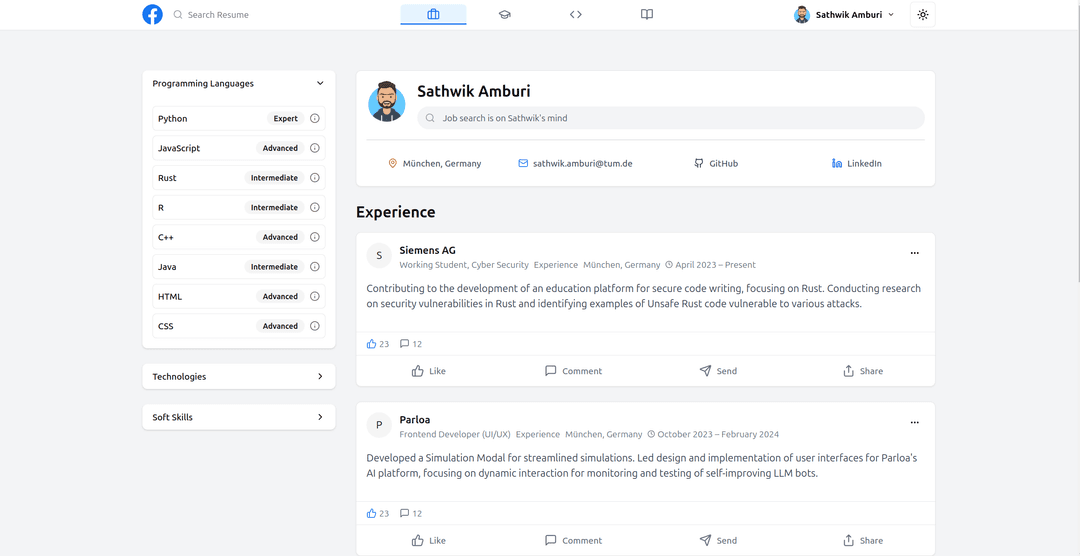Expand the Soft Skills section
The height and width of the screenshot is (556, 1080).
238,418
